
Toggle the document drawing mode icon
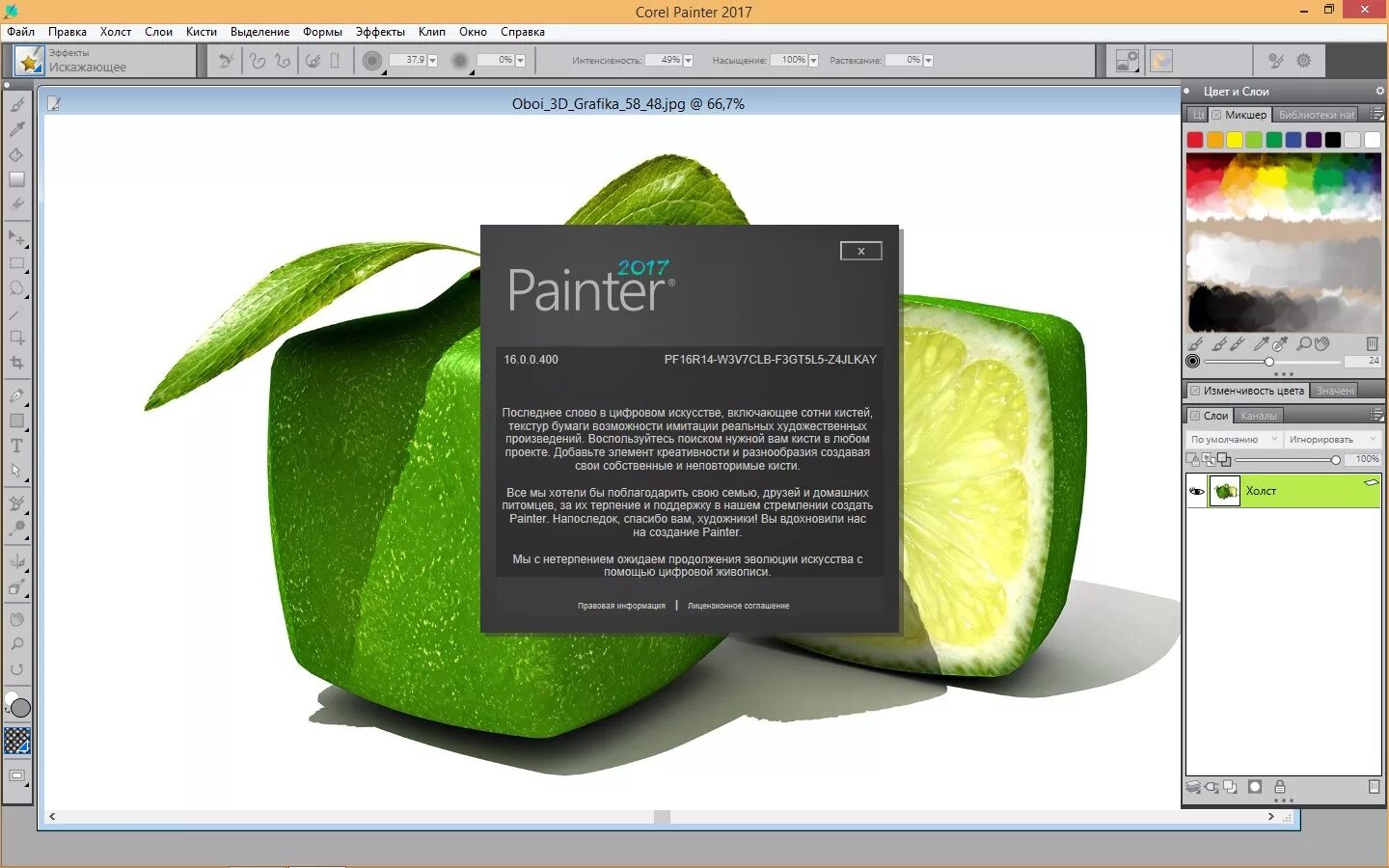pyautogui.click(x=54, y=103)
